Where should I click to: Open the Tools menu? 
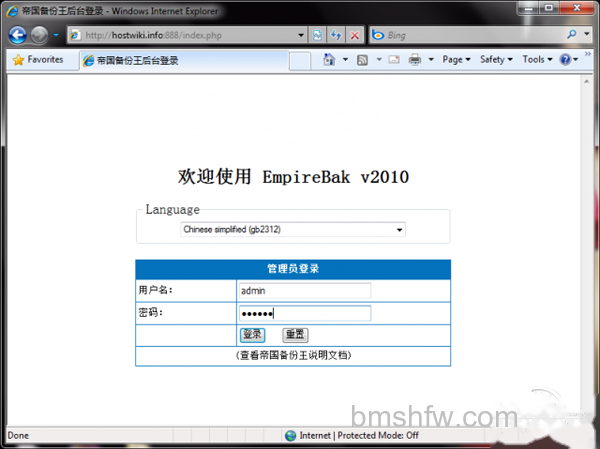(x=537, y=59)
